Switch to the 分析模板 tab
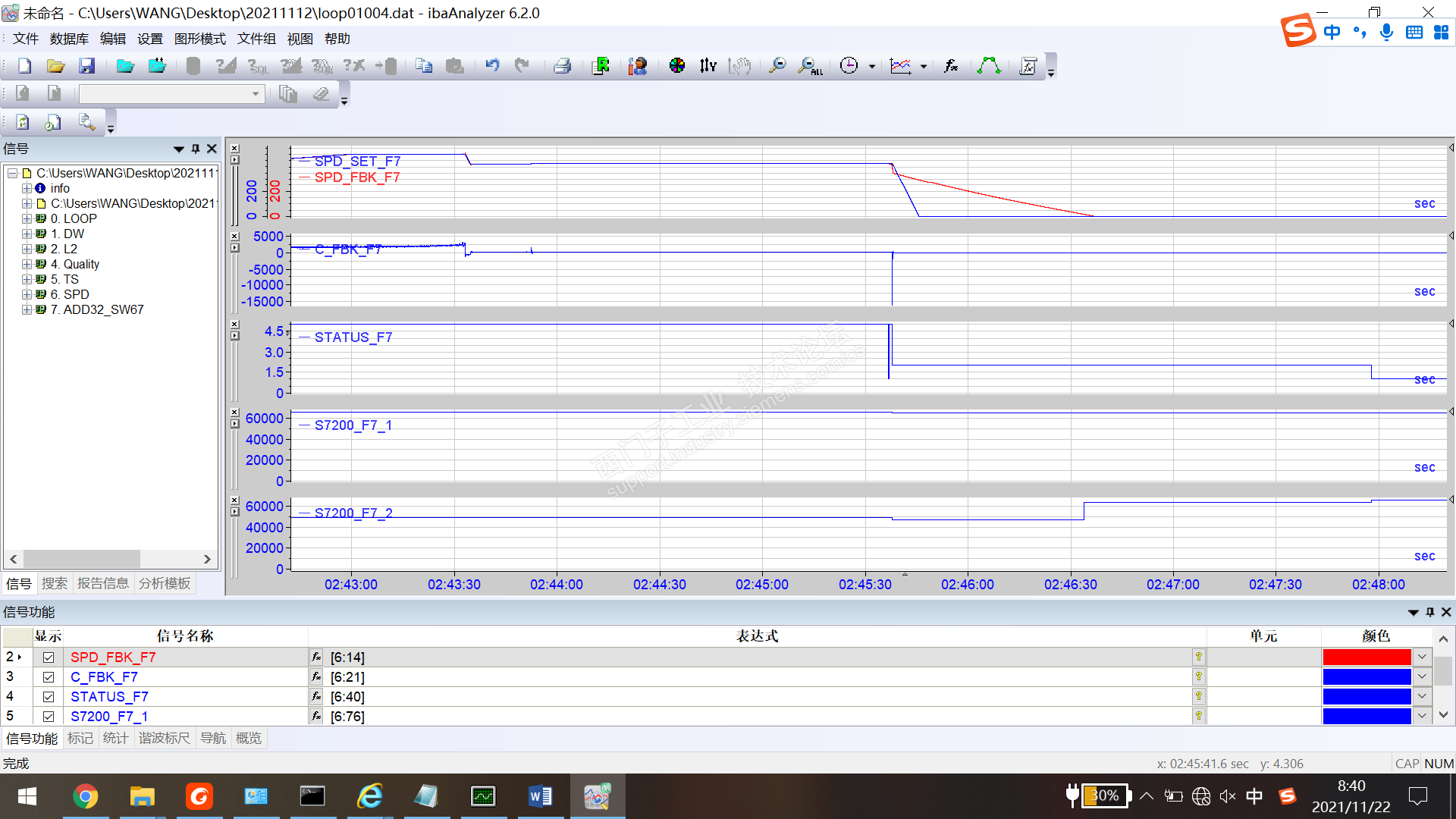The width and height of the screenshot is (1456, 819). (x=165, y=583)
